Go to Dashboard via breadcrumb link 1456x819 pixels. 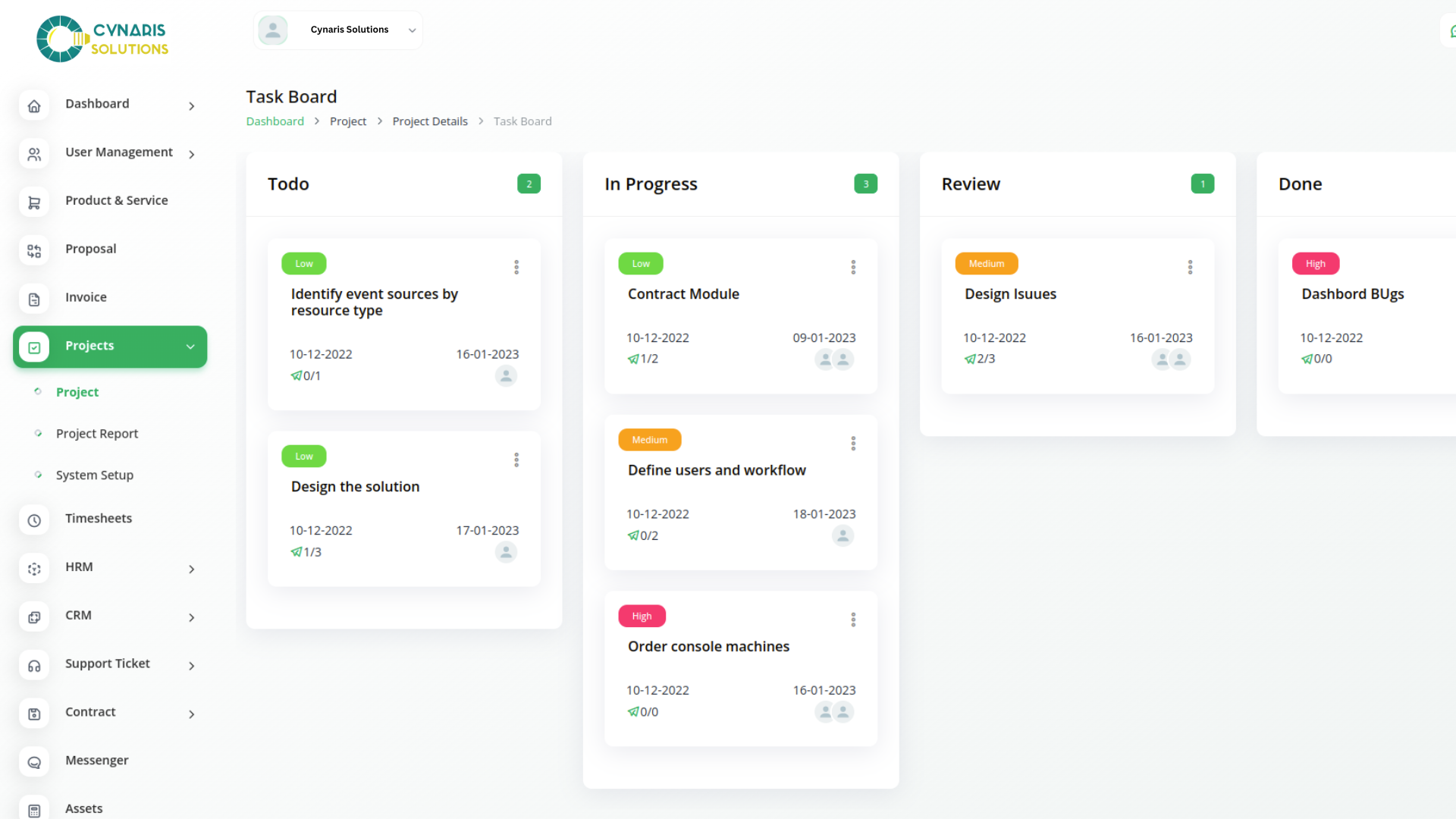pos(275,121)
